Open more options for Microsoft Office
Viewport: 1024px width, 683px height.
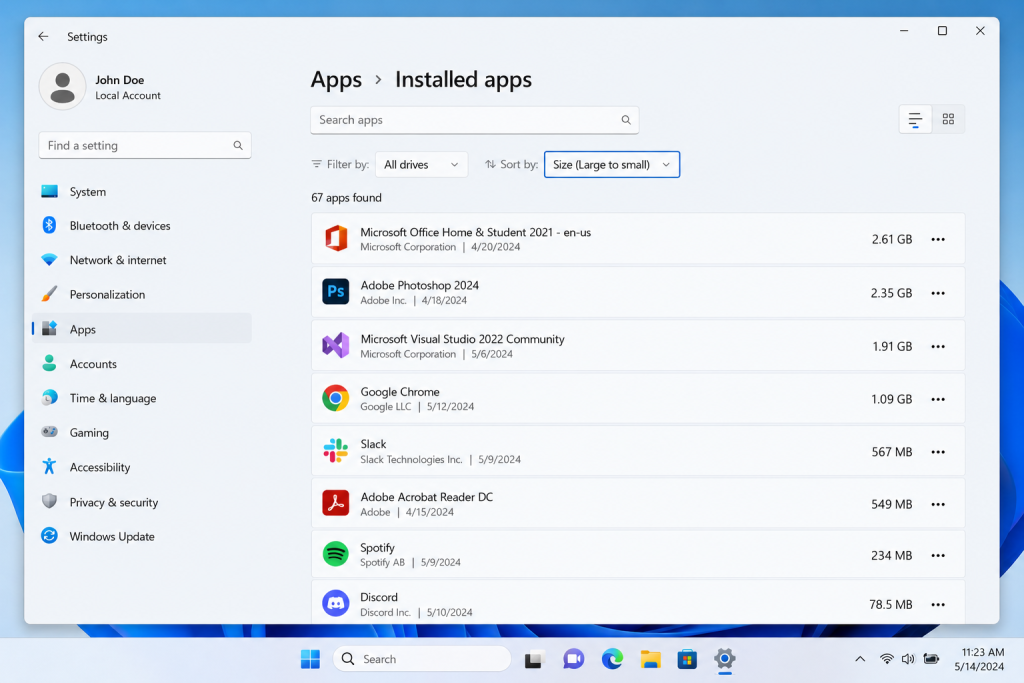938,240
